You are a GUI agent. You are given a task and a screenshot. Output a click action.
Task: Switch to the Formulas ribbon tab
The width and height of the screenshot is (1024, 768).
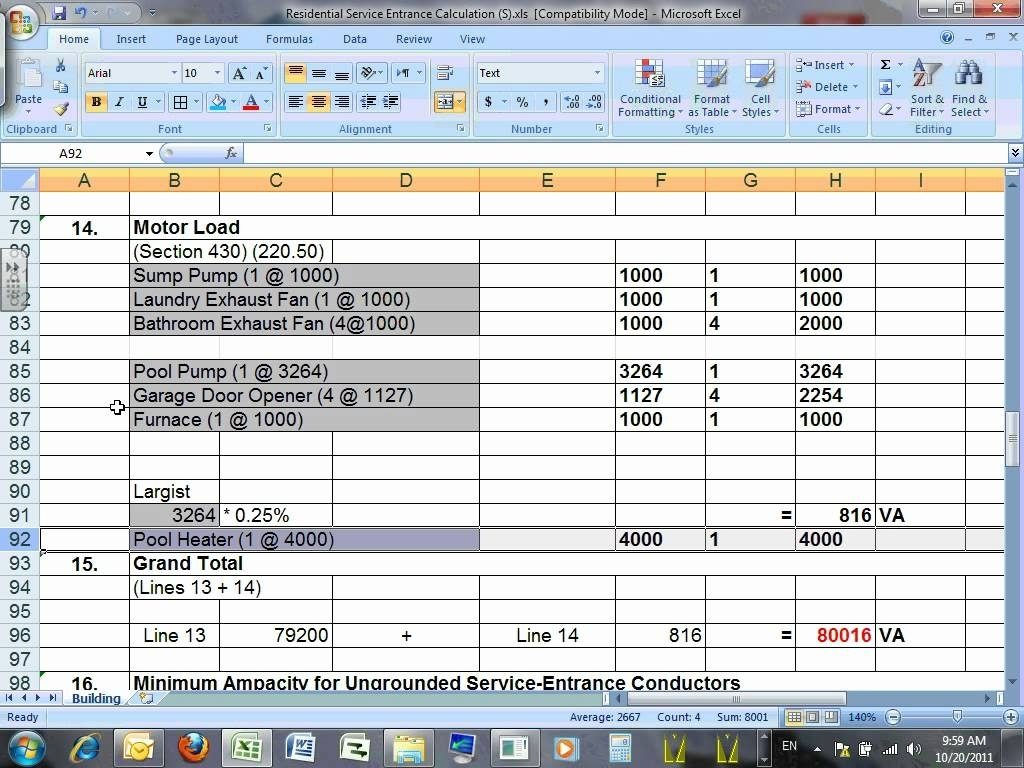289,39
